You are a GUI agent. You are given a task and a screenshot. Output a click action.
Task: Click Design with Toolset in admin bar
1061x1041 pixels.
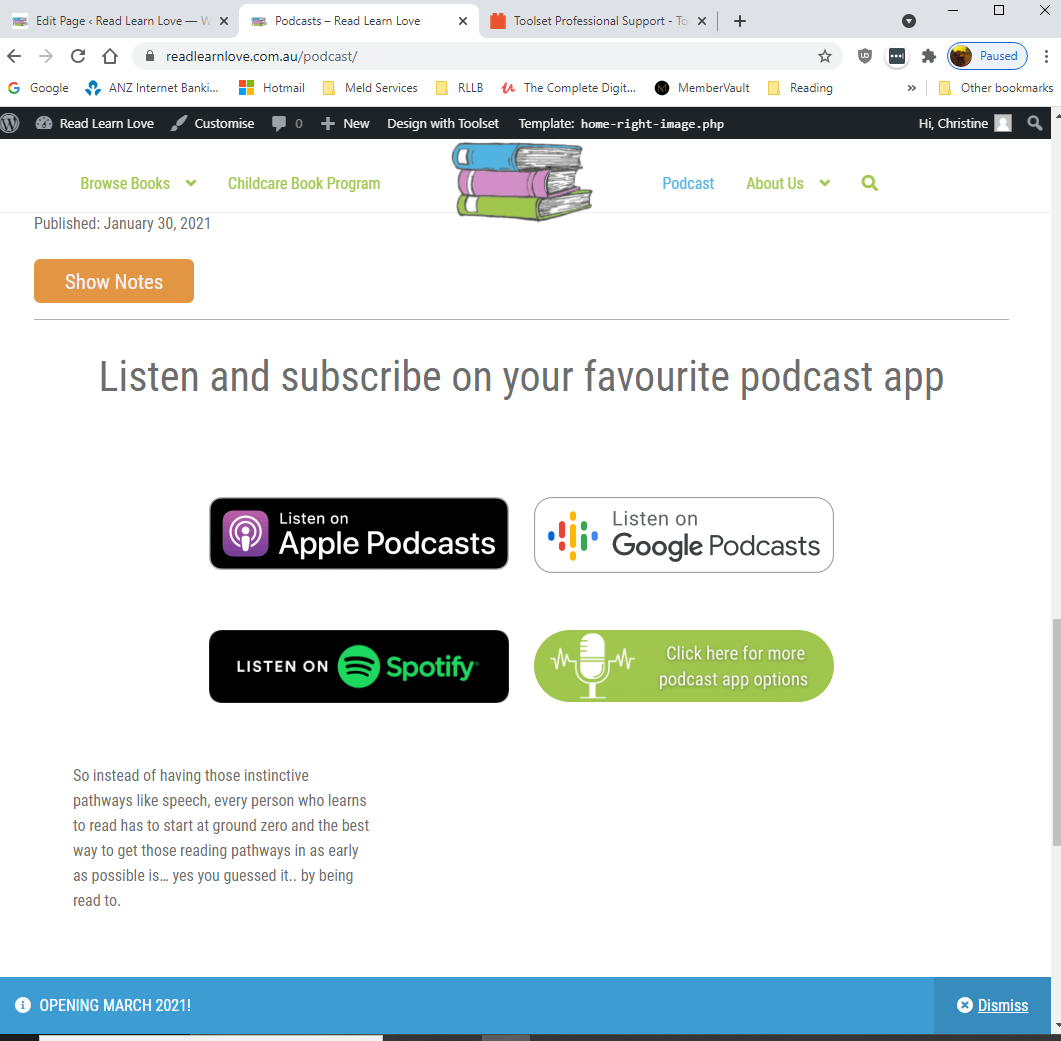(443, 123)
